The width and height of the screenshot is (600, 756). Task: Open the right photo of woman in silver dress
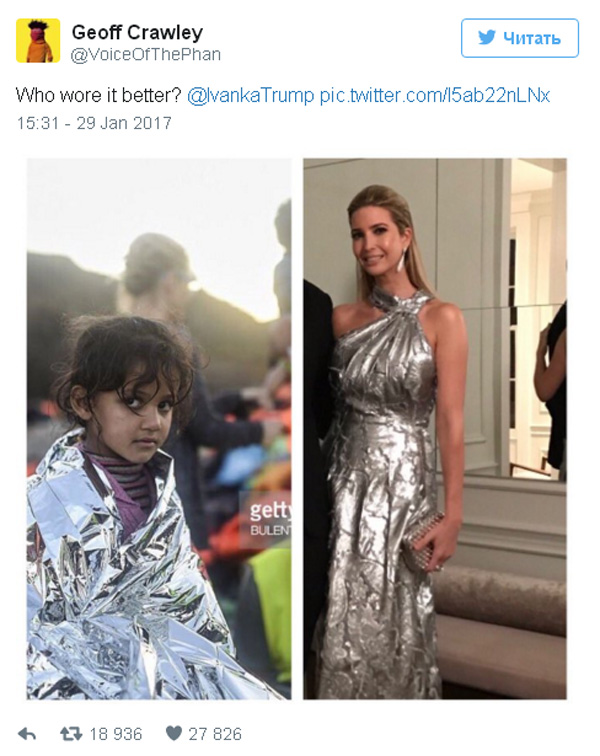(x=435, y=429)
